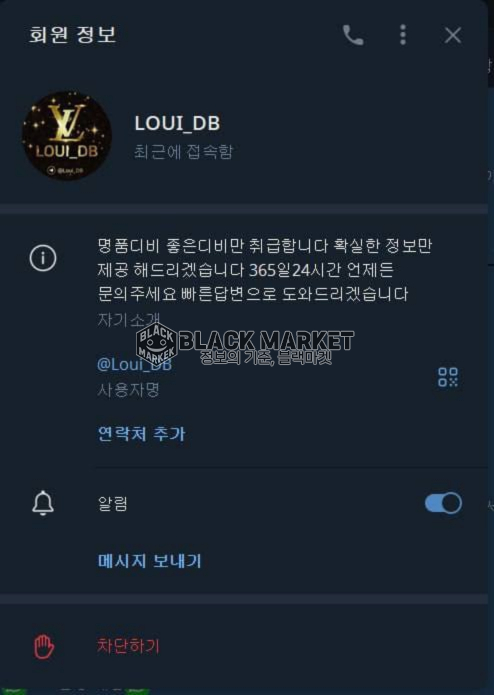The width and height of the screenshot is (494, 695).
Task: Click the 사용자명 label under username
Action: click(x=128, y=390)
